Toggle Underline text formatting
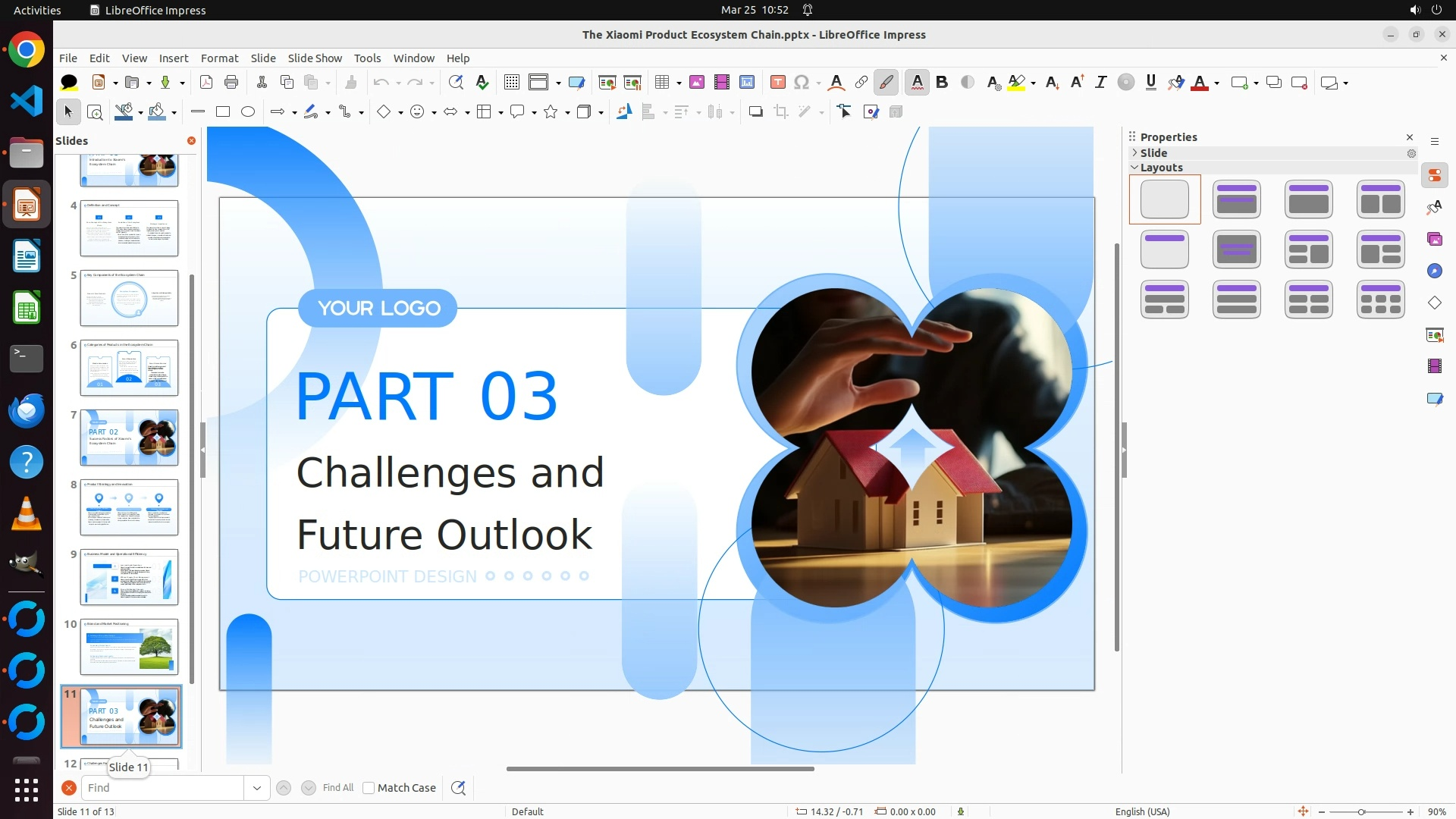1456x819 pixels. [1150, 83]
